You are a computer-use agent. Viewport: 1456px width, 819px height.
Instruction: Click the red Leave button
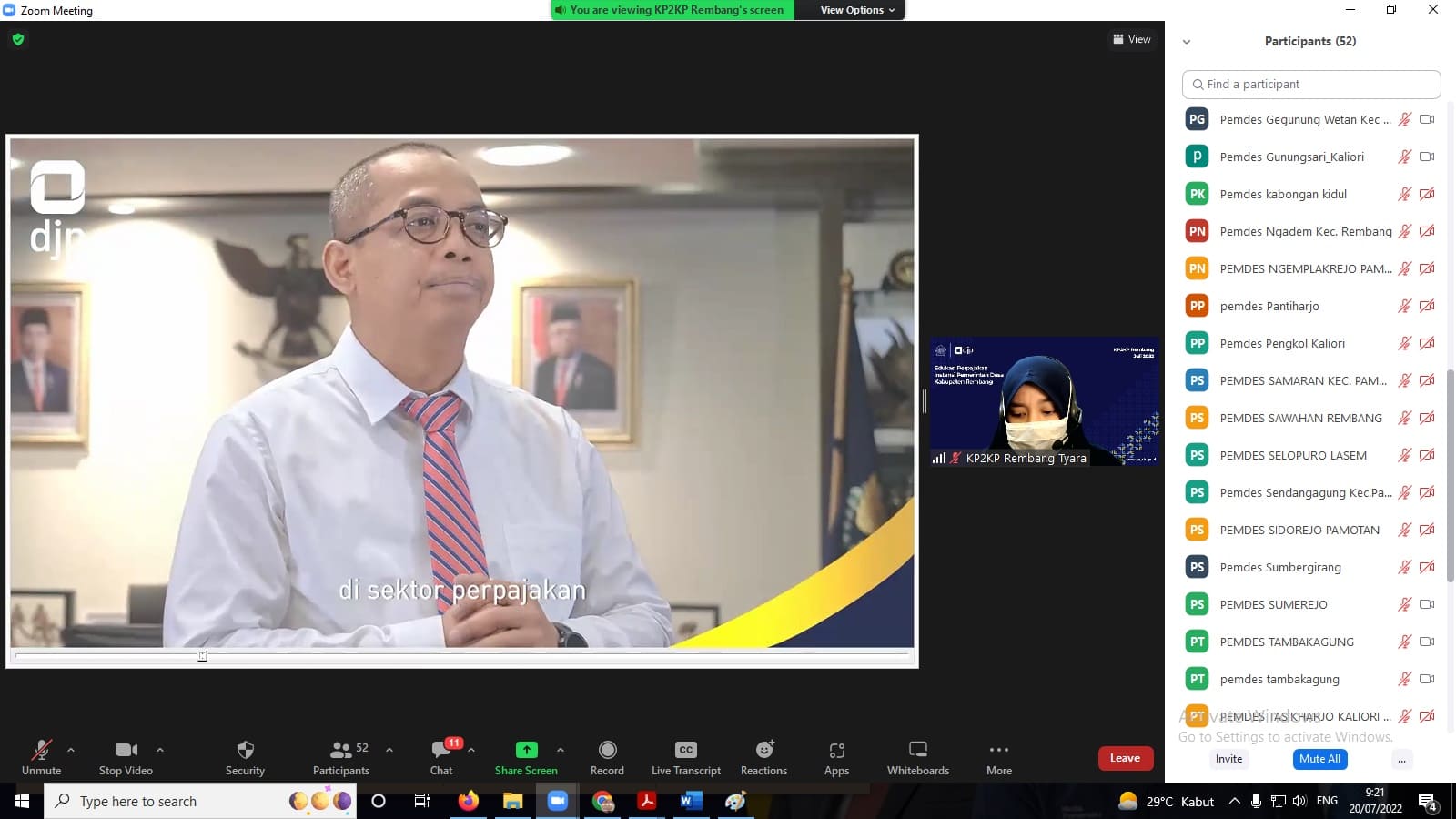coord(1125,758)
